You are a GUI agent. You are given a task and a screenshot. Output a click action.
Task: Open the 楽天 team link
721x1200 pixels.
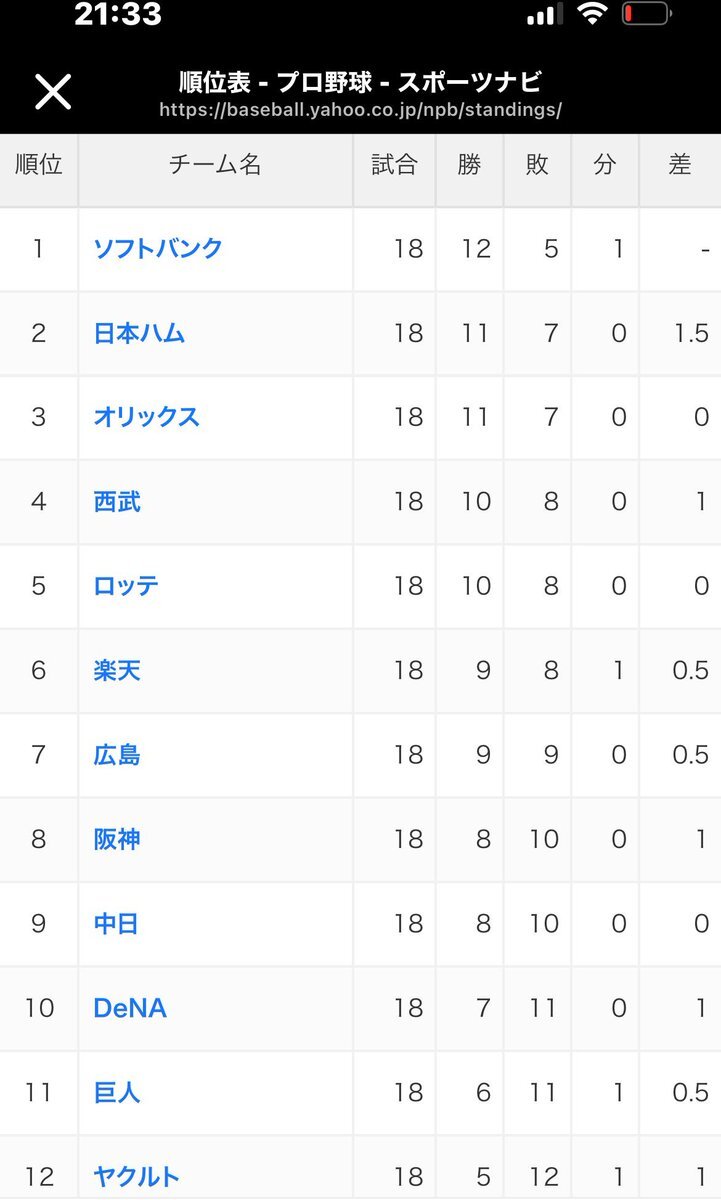117,670
